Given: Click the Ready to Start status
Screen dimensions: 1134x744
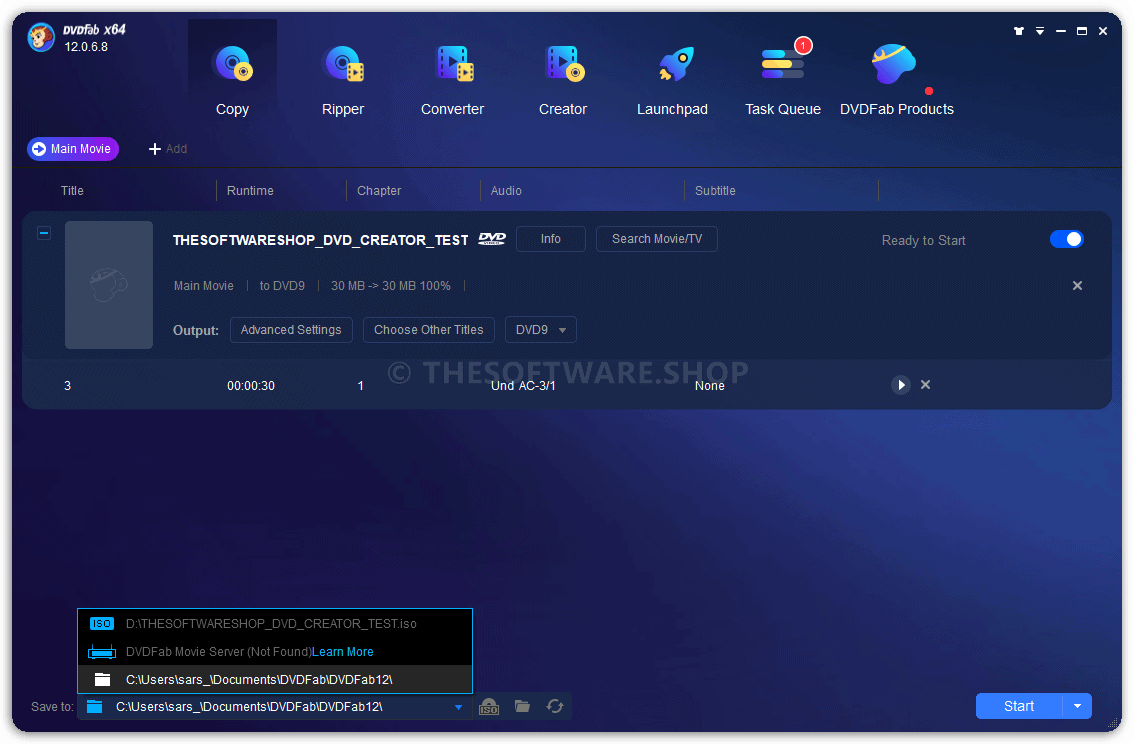Looking at the screenshot, I should [x=924, y=241].
